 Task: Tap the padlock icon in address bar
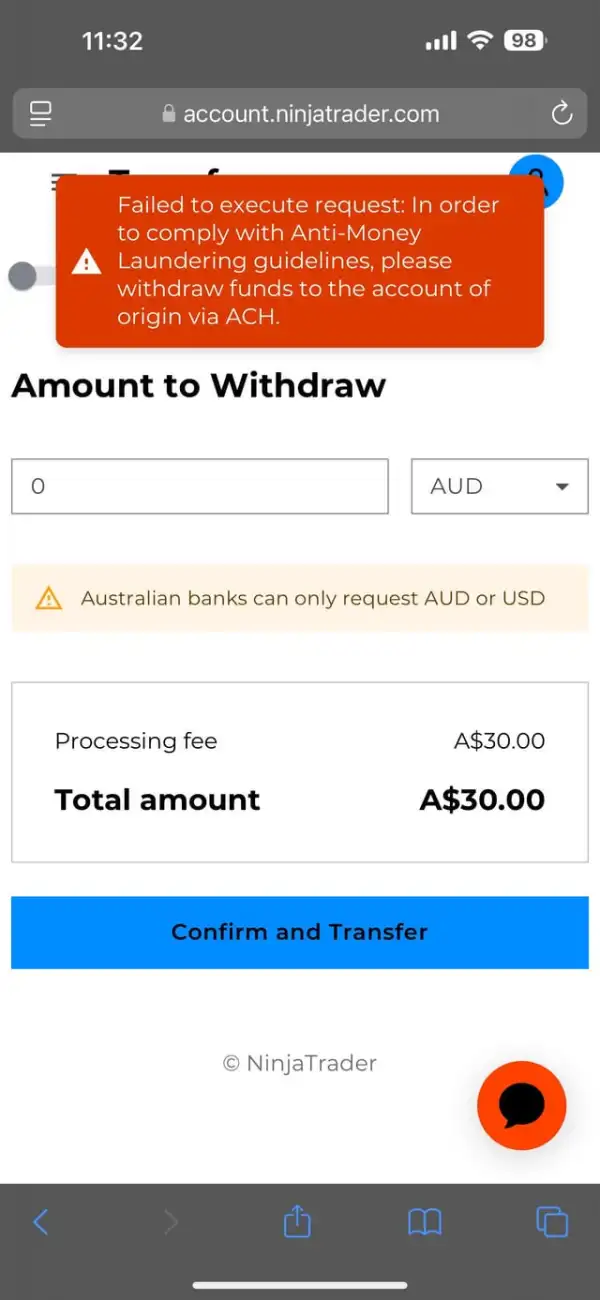coord(169,113)
